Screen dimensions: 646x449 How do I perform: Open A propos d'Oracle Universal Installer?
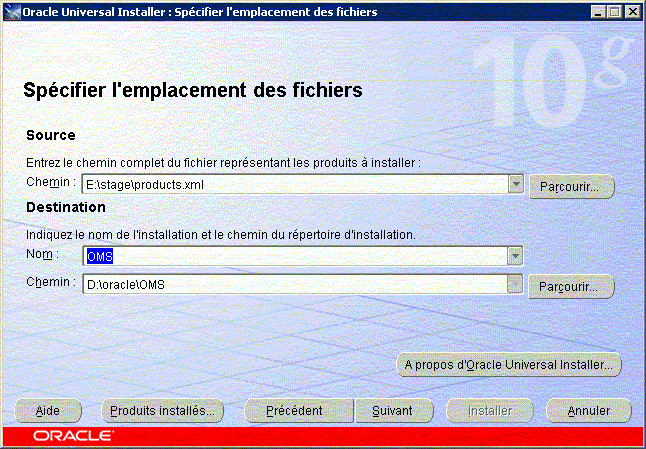(509, 364)
